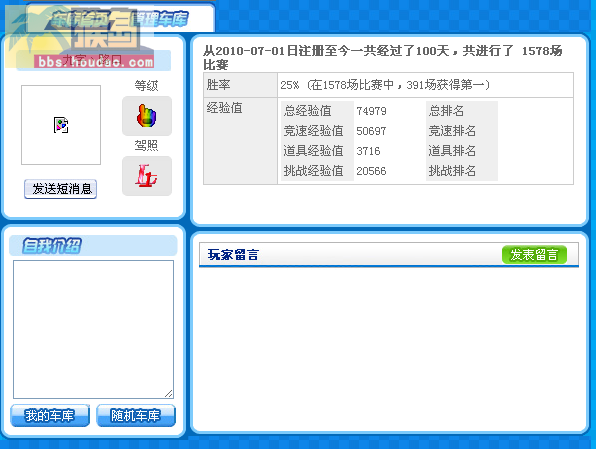Viewport: 596px width, 449px height.
Task: Open the 管理车库 tab
Action: point(159,19)
